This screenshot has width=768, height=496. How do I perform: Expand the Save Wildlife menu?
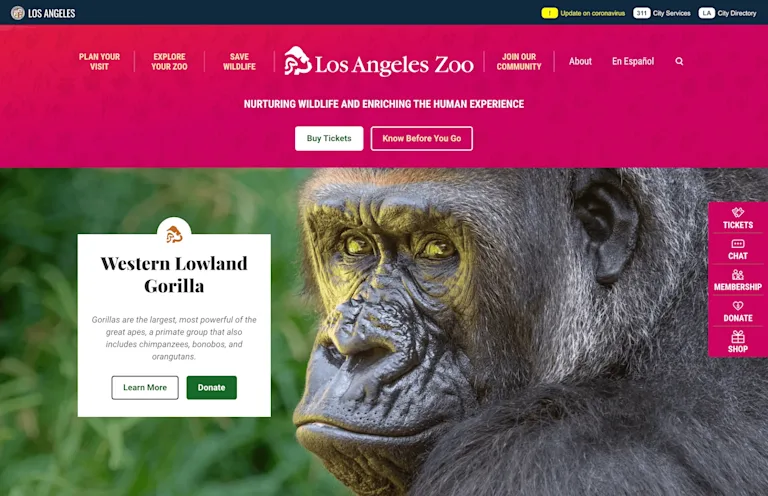point(240,62)
